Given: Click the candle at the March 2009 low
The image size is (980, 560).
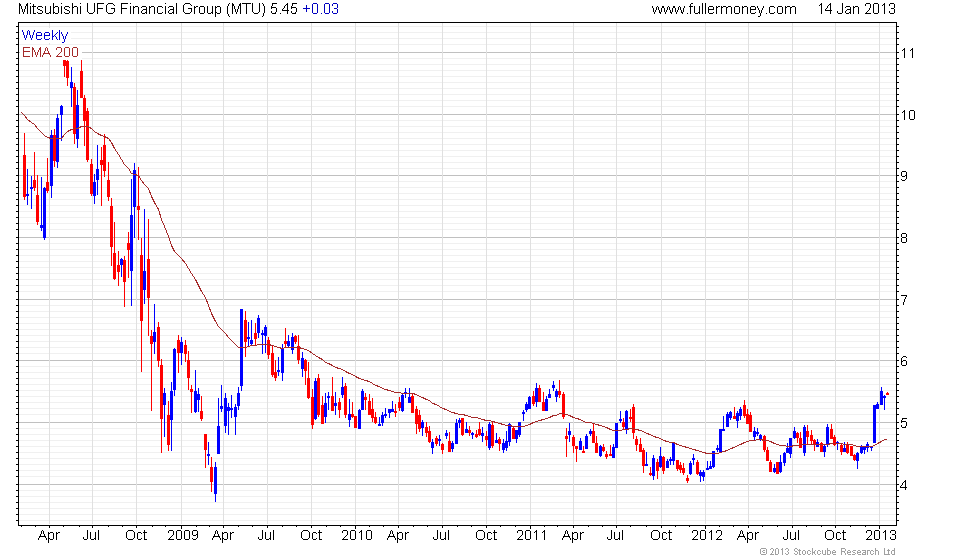Looking at the screenshot, I should 215,480.
